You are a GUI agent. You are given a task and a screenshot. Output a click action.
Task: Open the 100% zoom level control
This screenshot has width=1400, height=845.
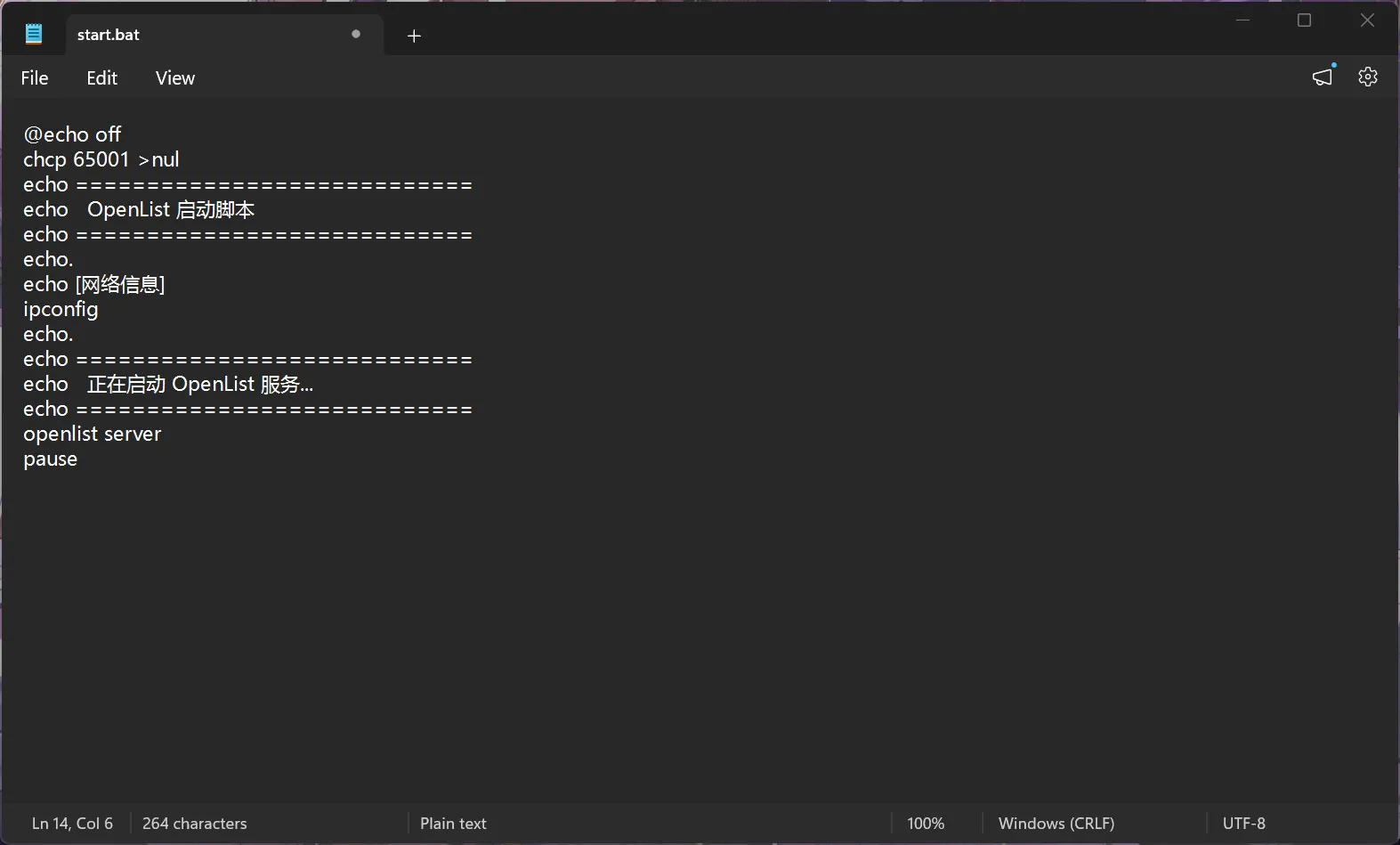coord(926,824)
